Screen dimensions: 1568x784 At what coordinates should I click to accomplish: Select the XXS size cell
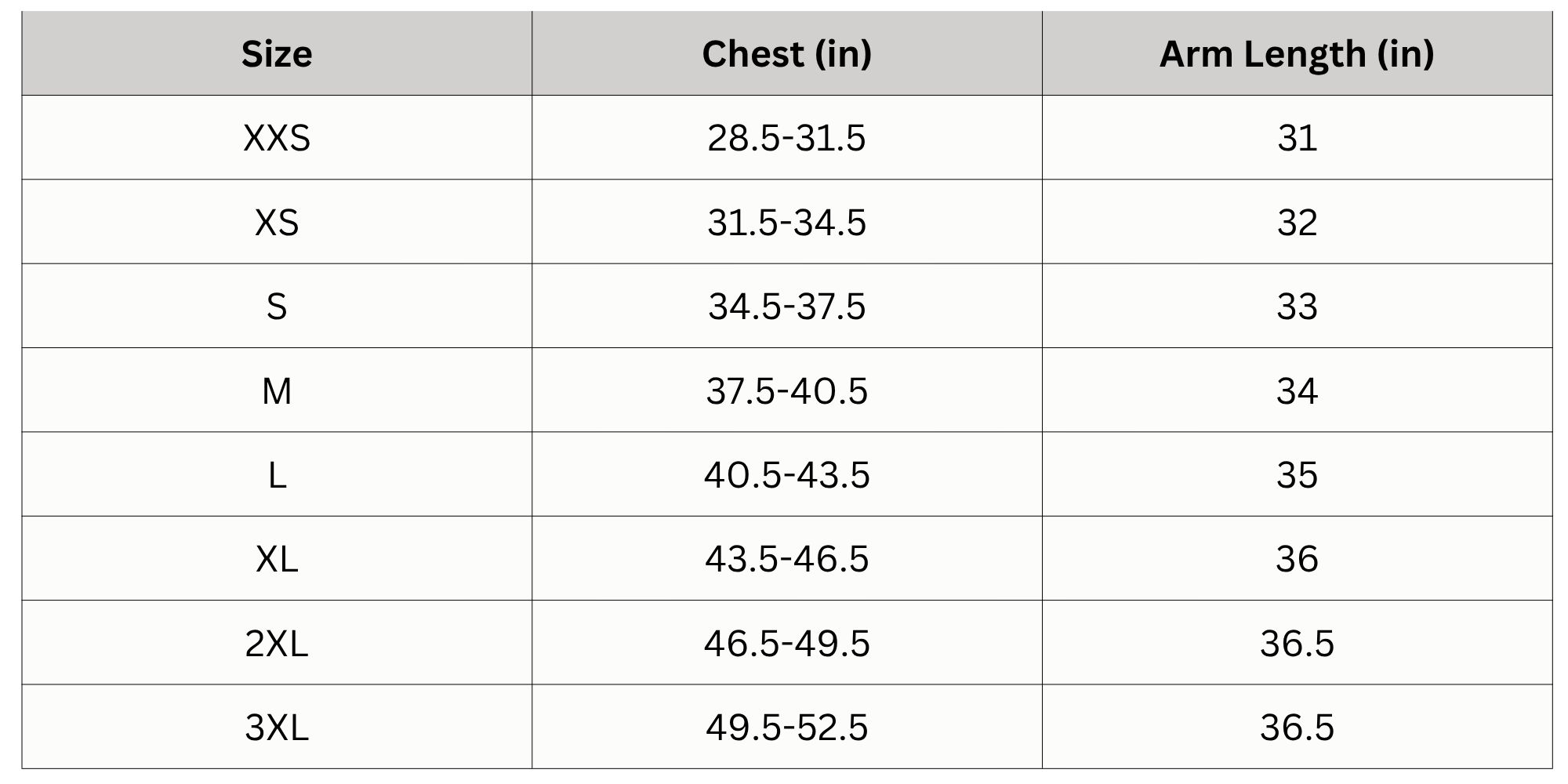tap(277, 138)
